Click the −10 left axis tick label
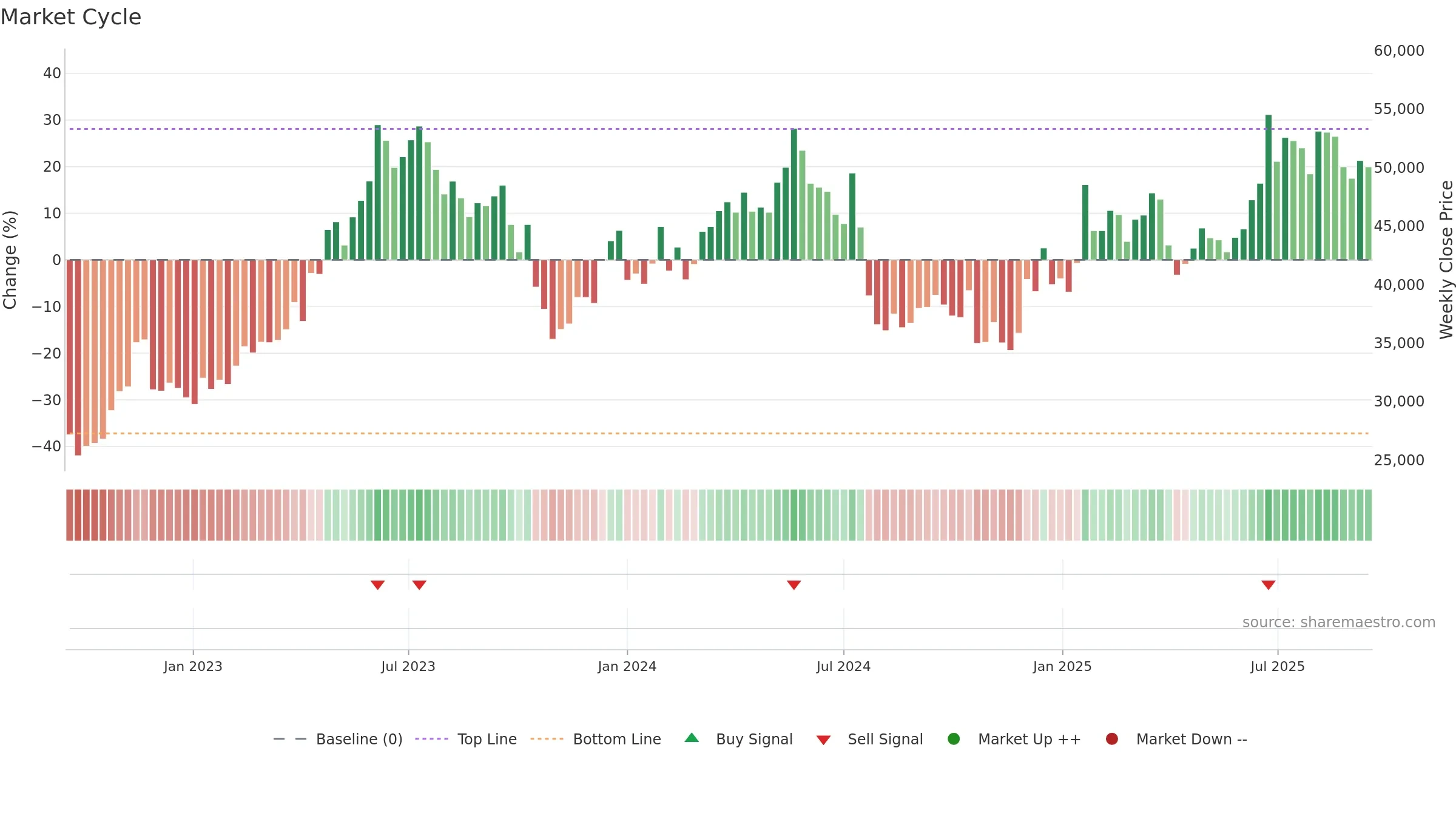This screenshot has width=1456, height=819. (47, 307)
